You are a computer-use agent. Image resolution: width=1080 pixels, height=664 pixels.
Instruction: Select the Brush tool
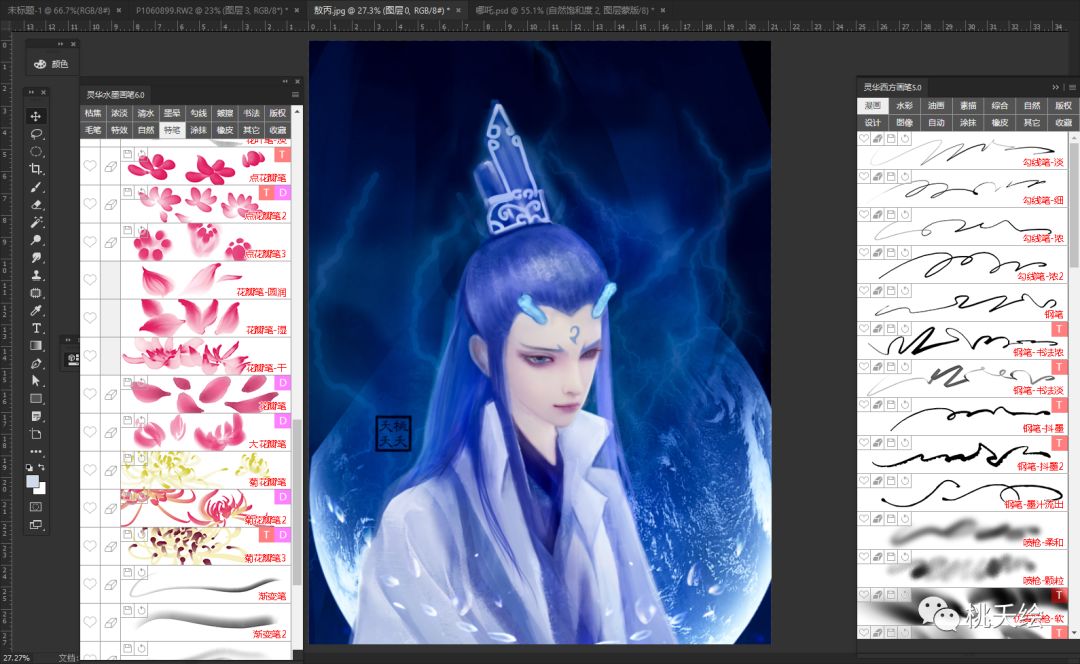(37, 187)
